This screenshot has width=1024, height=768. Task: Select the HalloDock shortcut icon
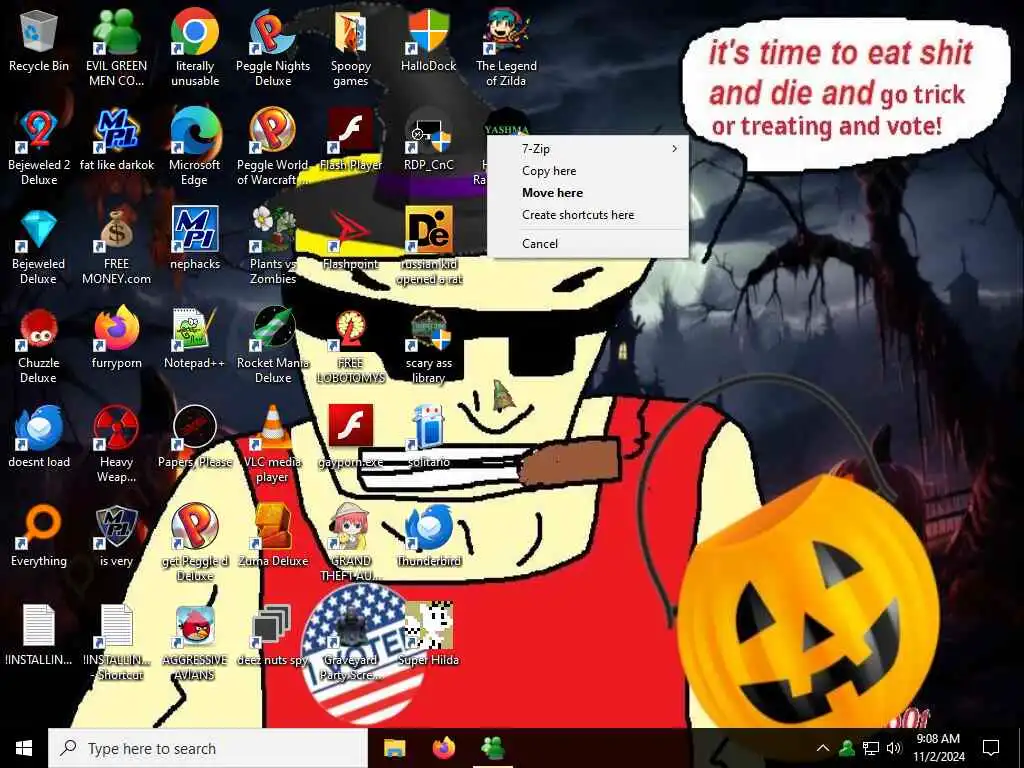429,33
